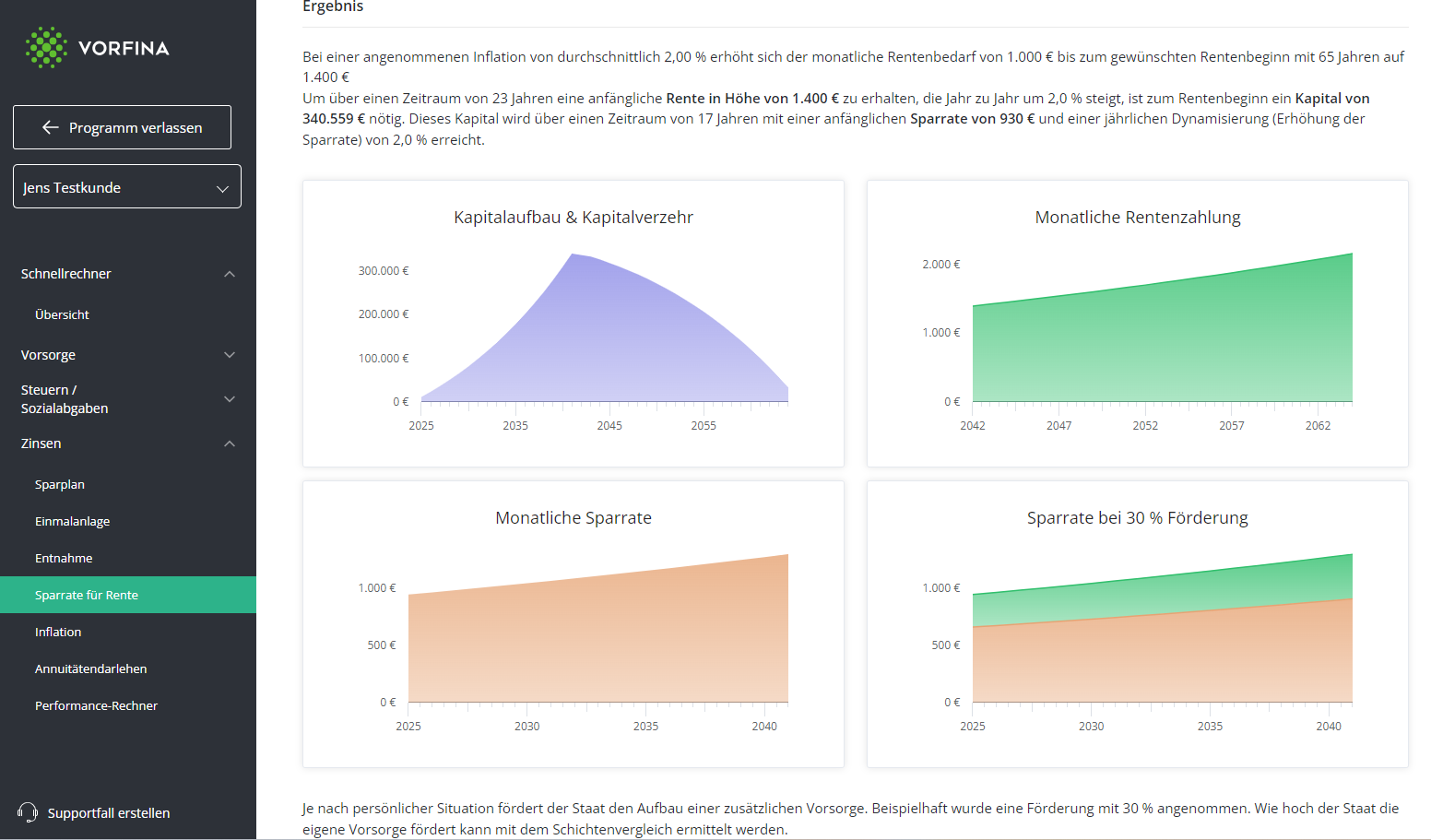Collapse the Schnellrechner section chevron

point(230,274)
